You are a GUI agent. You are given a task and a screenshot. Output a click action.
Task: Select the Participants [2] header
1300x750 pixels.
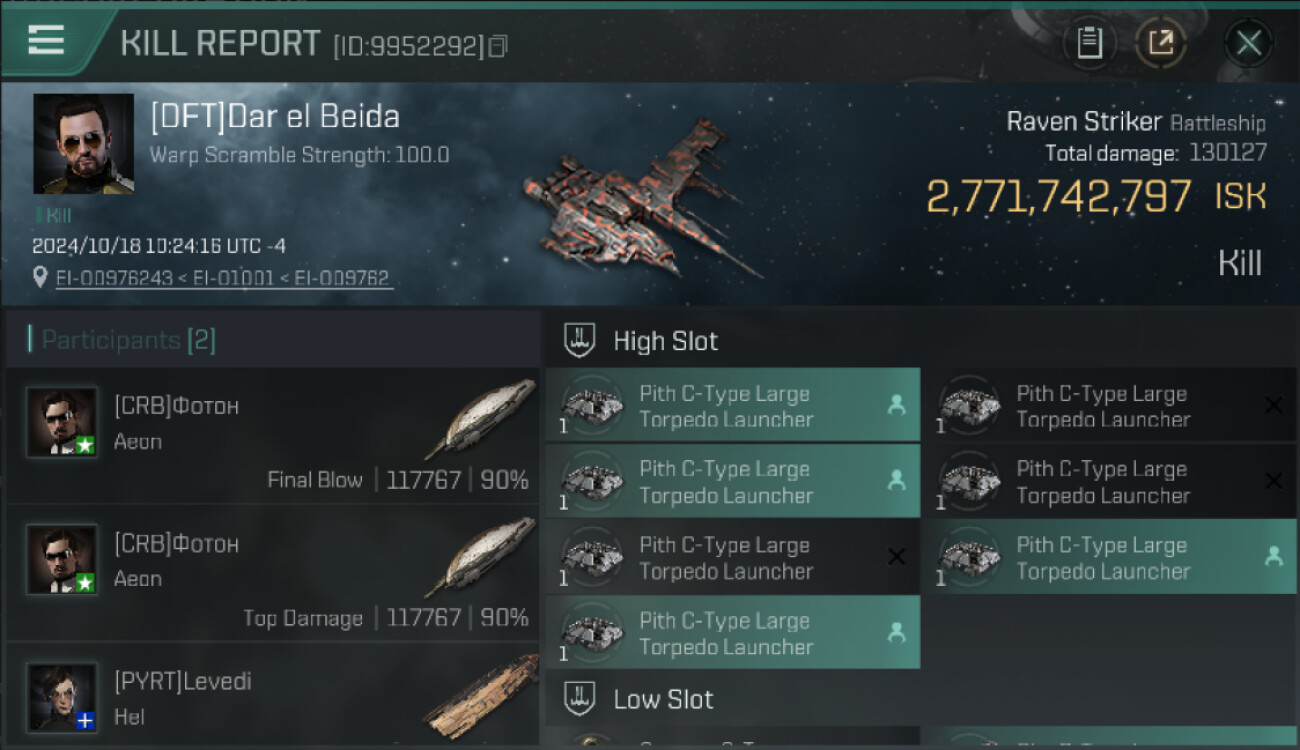click(x=121, y=340)
